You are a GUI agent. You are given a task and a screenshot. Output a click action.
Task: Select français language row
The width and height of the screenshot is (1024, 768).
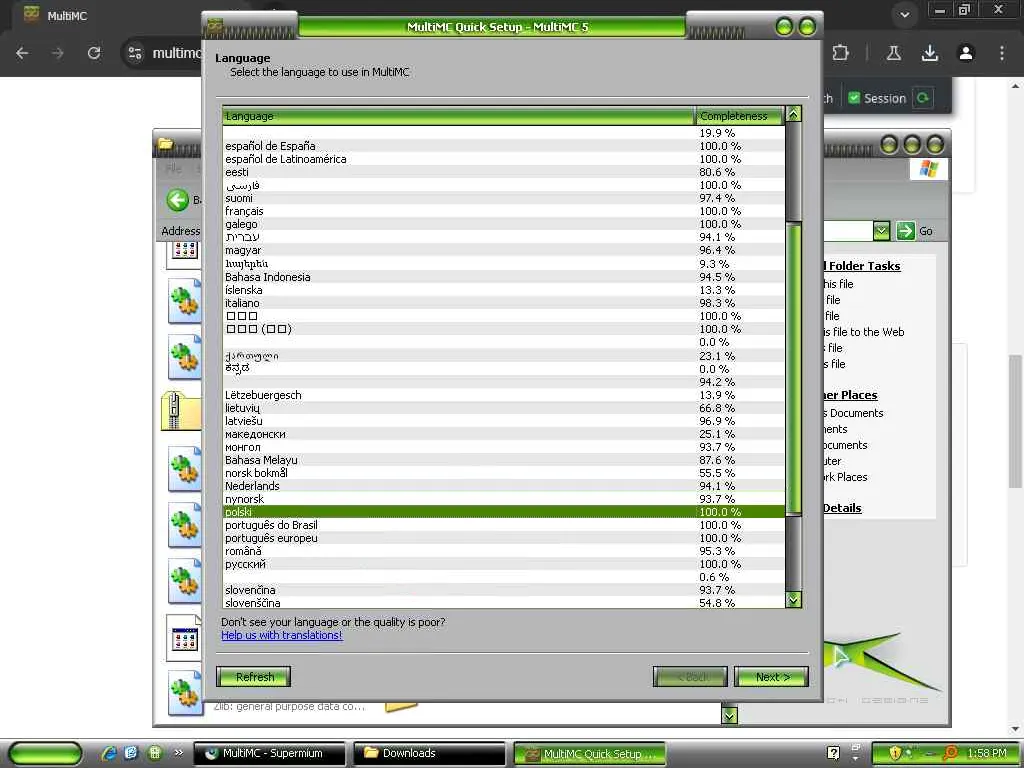[x=504, y=211]
